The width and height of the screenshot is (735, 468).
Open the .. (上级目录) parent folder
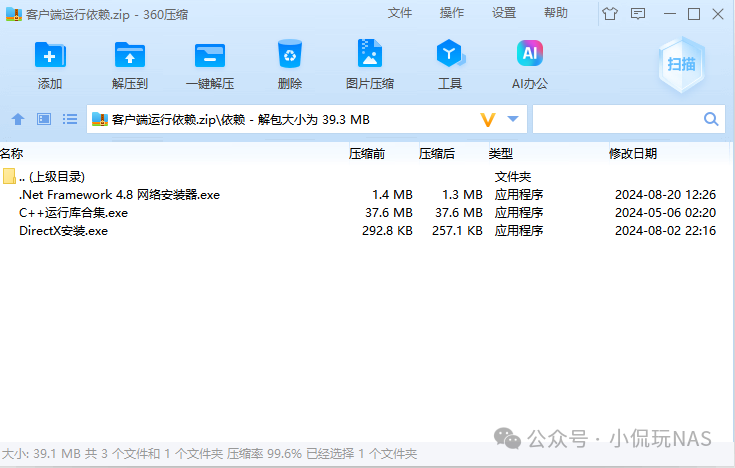(51, 177)
